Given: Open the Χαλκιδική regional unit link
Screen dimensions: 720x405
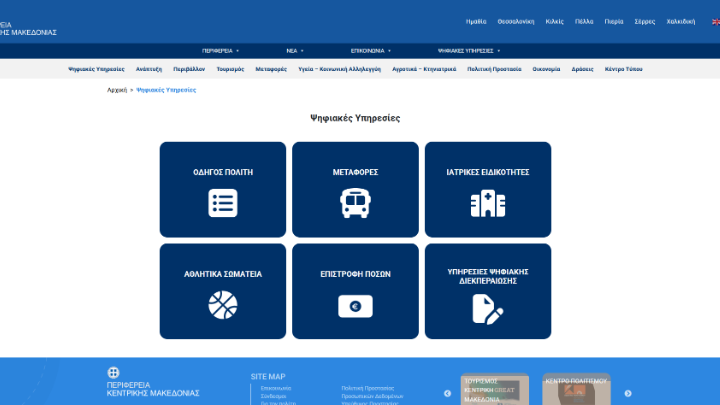Looking at the screenshot, I should [x=680, y=20].
